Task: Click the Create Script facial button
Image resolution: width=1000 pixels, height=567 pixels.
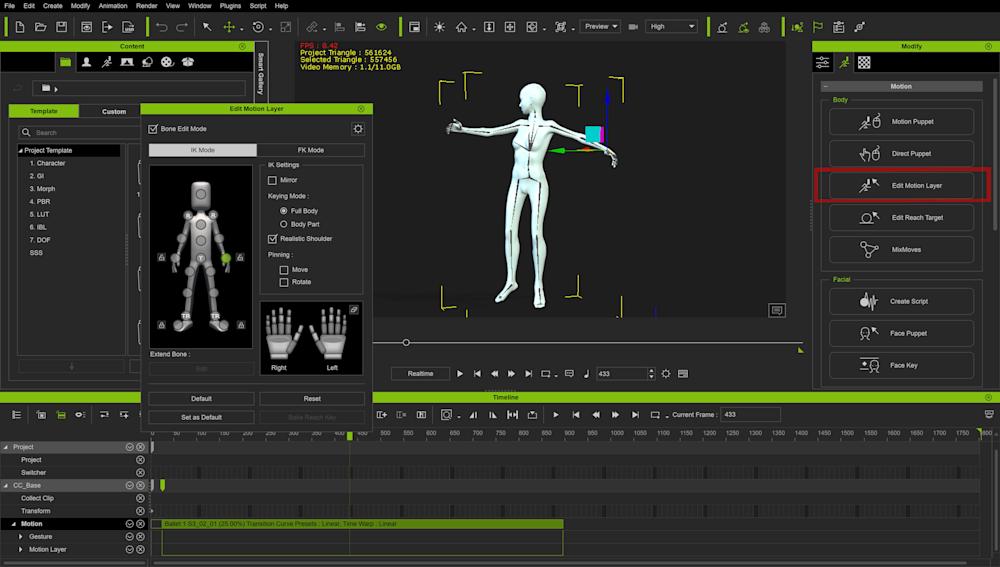Action: [901, 301]
